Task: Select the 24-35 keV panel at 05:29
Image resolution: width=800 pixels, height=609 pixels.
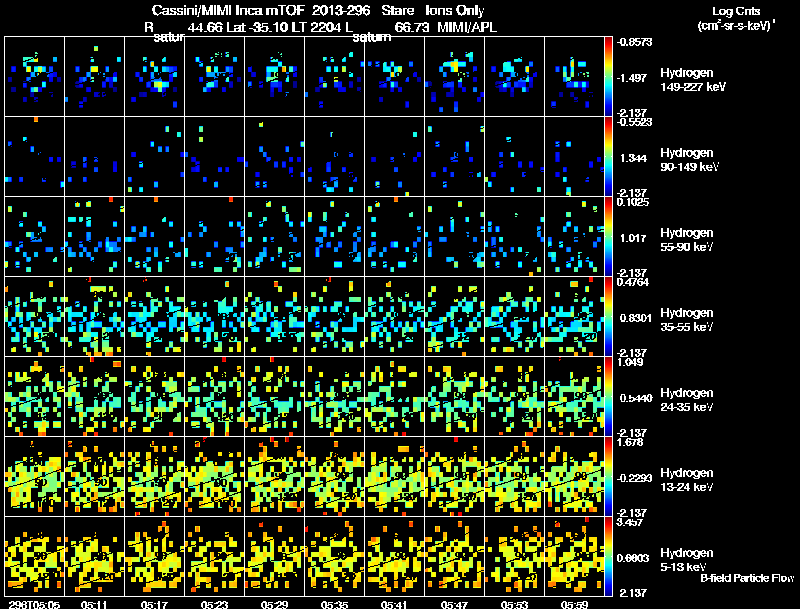Action: coord(274,397)
